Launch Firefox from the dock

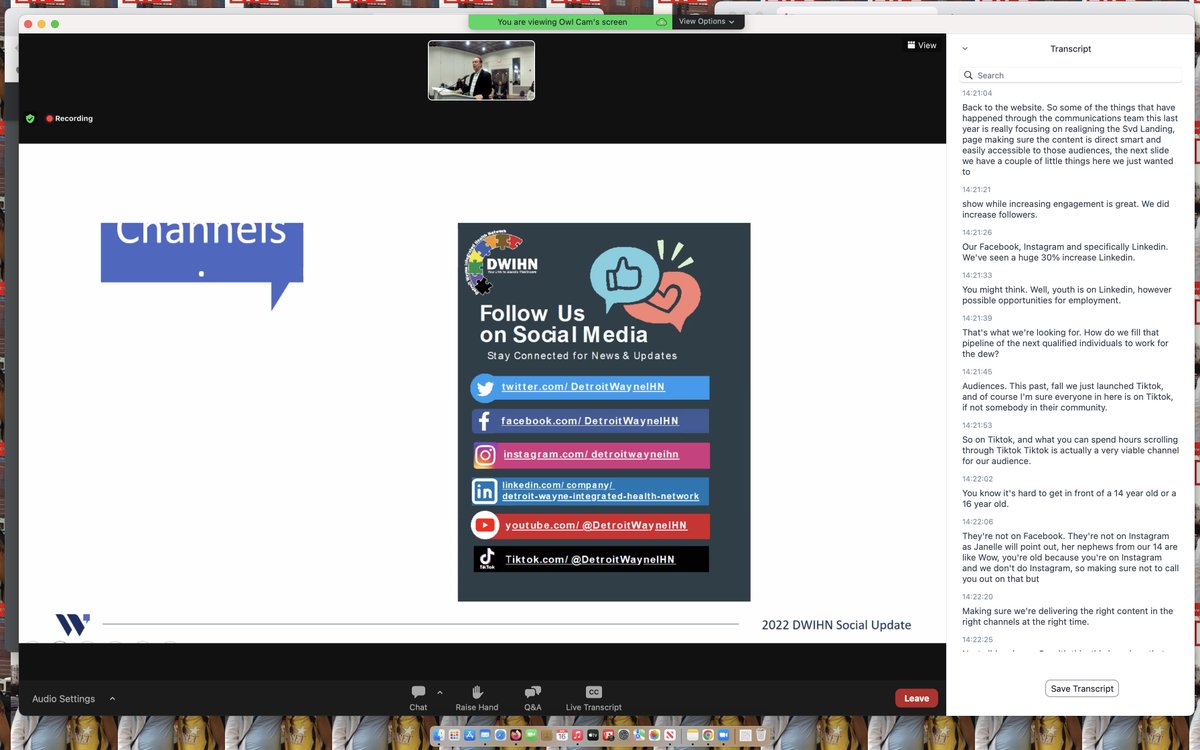(x=516, y=735)
